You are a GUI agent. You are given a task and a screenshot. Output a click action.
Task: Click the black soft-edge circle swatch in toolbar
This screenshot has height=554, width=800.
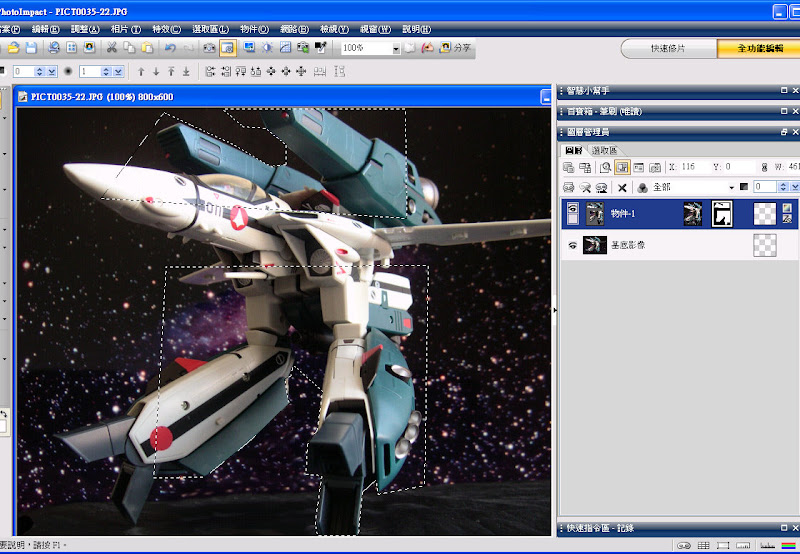[x=68, y=72]
